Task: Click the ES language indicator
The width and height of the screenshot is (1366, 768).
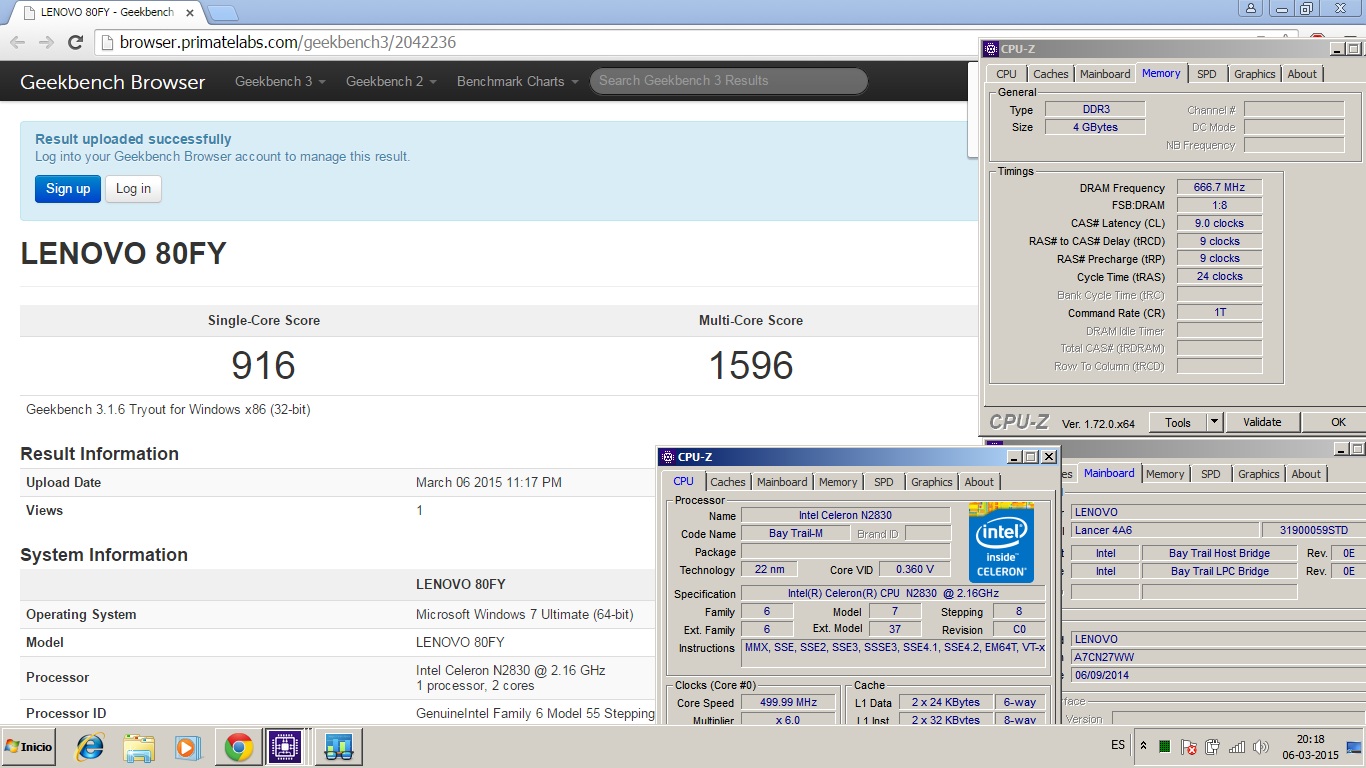Action: [x=1117, y=746]
